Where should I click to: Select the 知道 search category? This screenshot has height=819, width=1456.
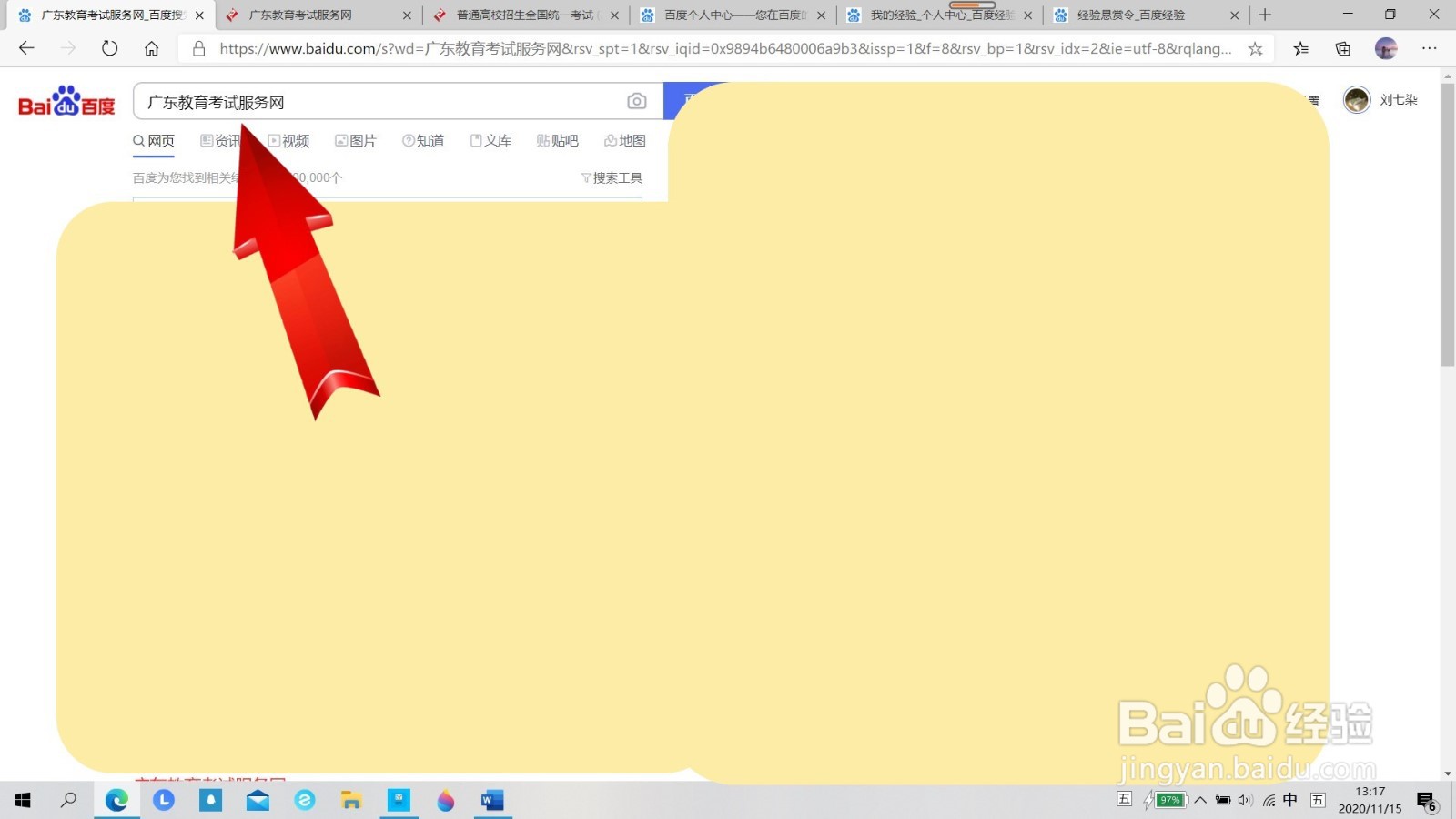[423, 141]
